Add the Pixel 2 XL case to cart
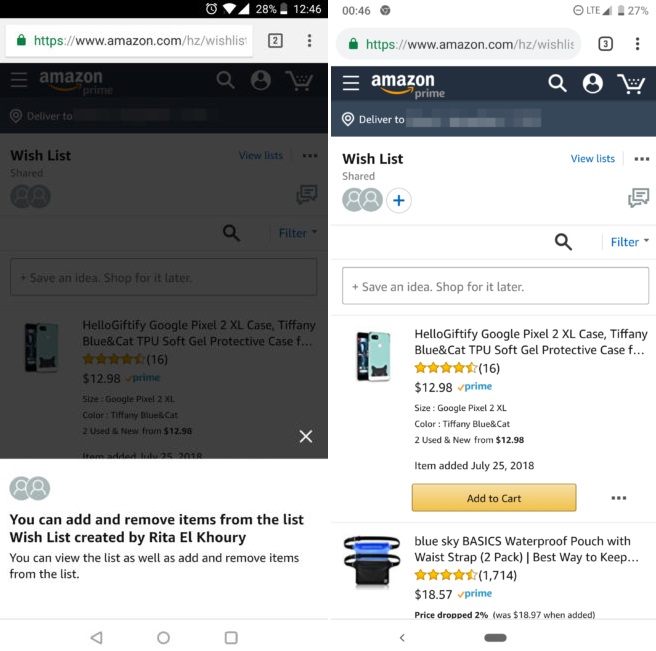 point(494,498)
